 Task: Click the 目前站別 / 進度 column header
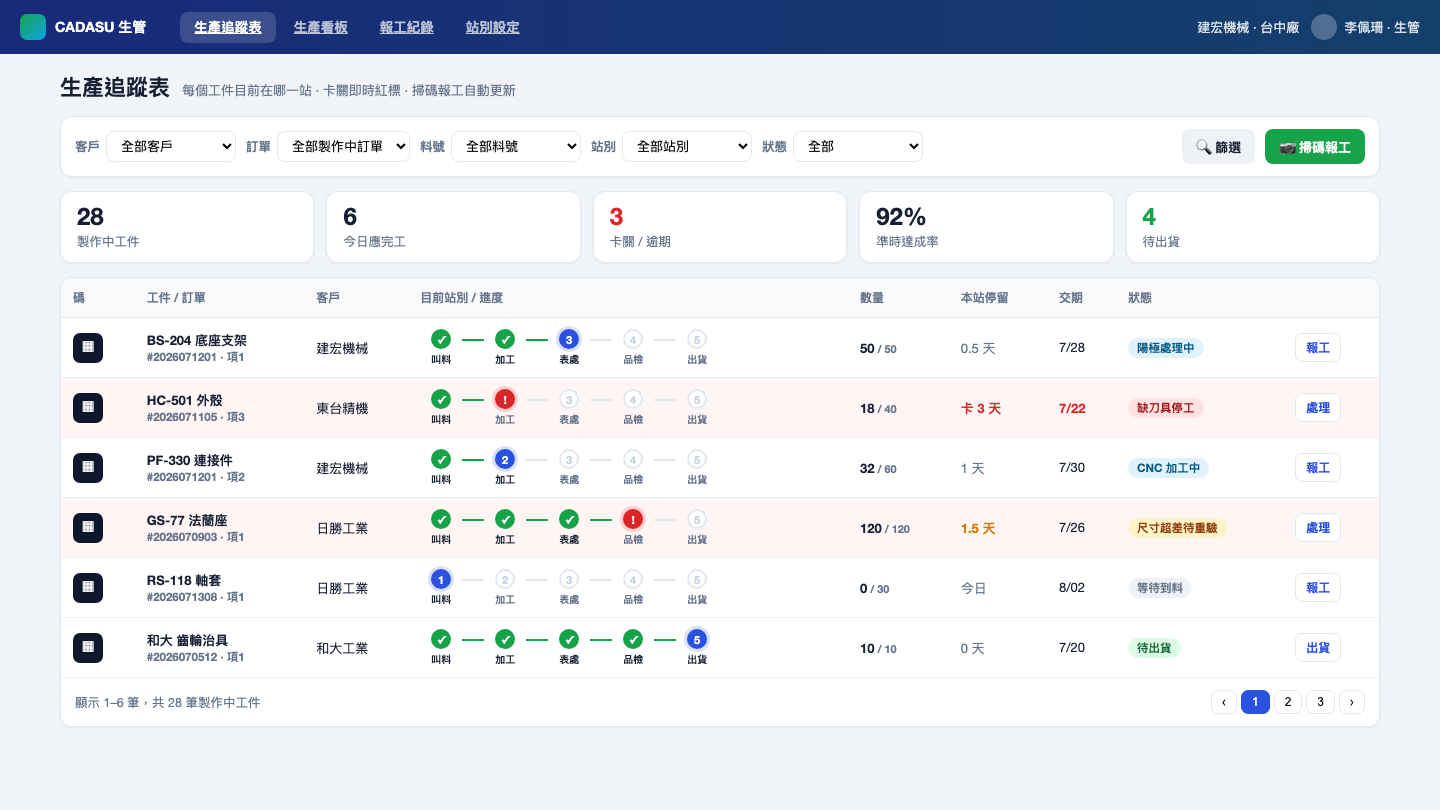pyautogui.click(x=462, y=298)
